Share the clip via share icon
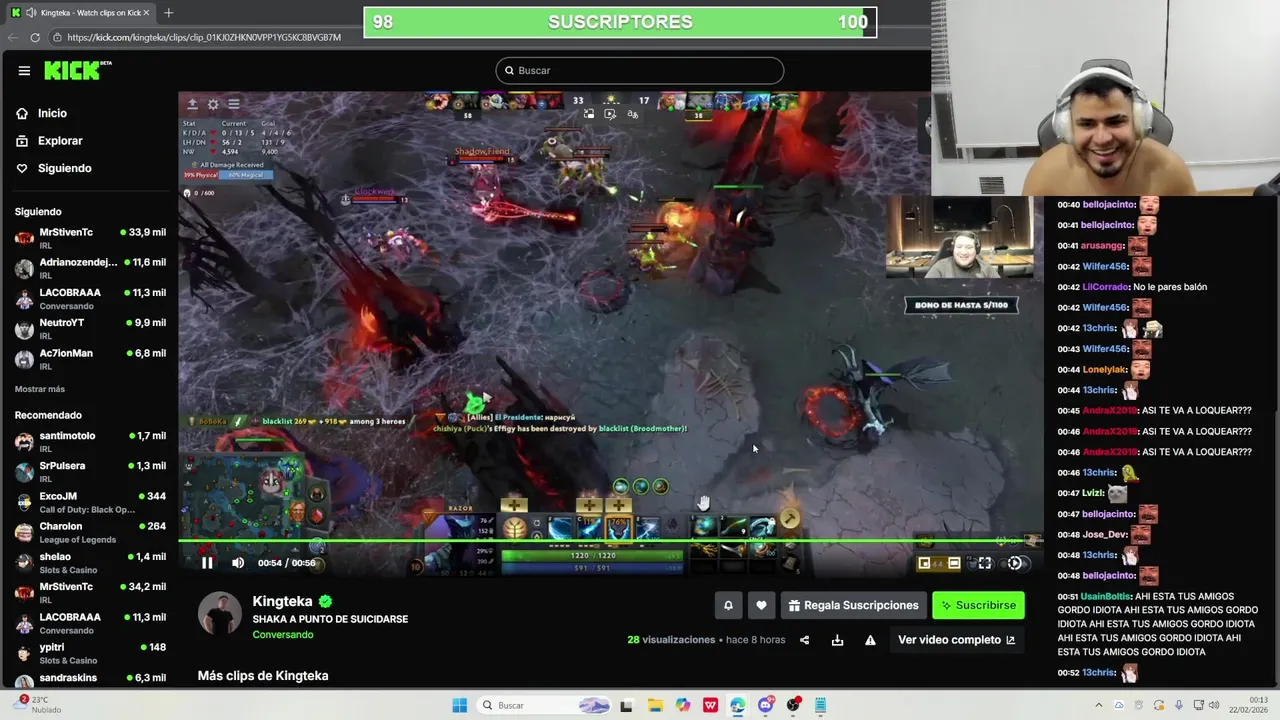This screenshot has width=1280, height=720. coord(804,640)
